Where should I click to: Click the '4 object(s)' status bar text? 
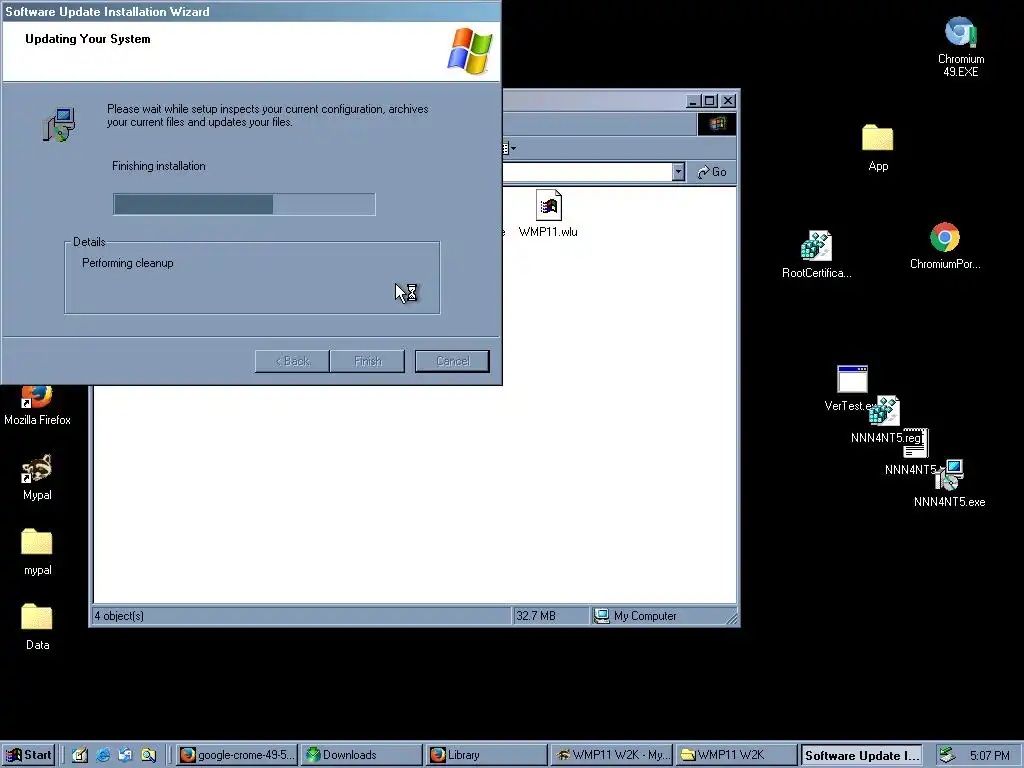119,616
